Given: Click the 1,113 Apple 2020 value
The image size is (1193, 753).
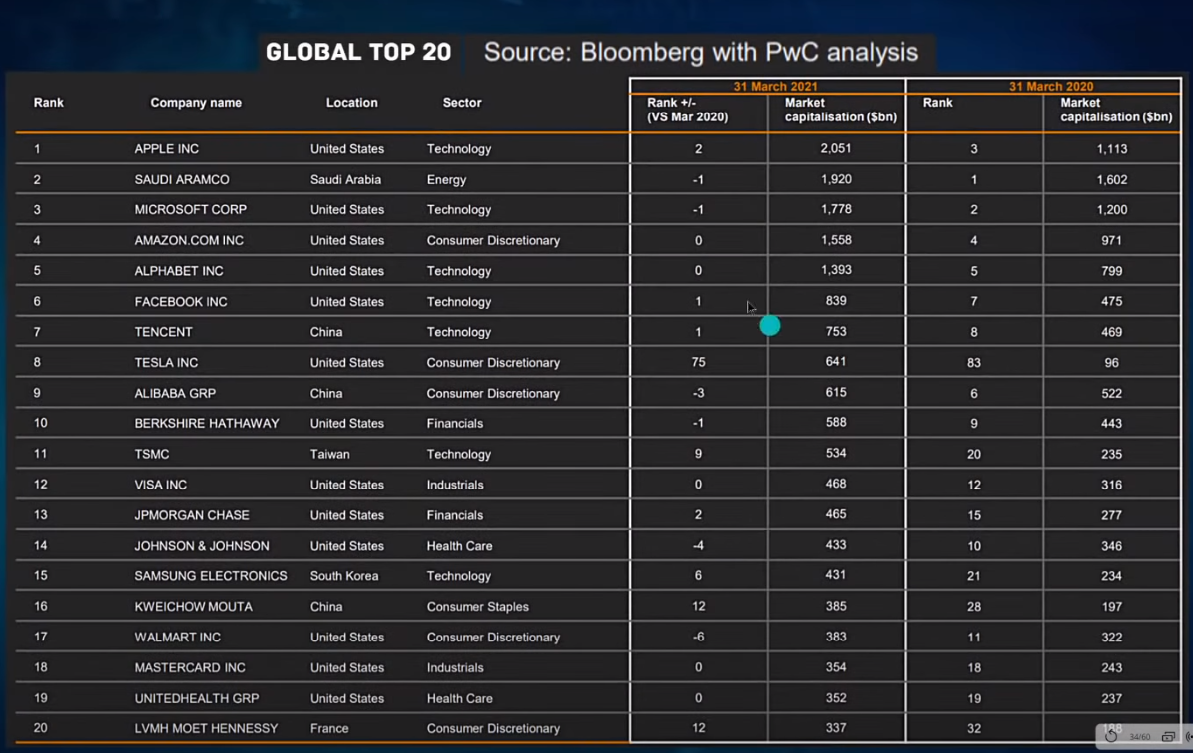Looking at the screenshot, I should coord(1112,149).
